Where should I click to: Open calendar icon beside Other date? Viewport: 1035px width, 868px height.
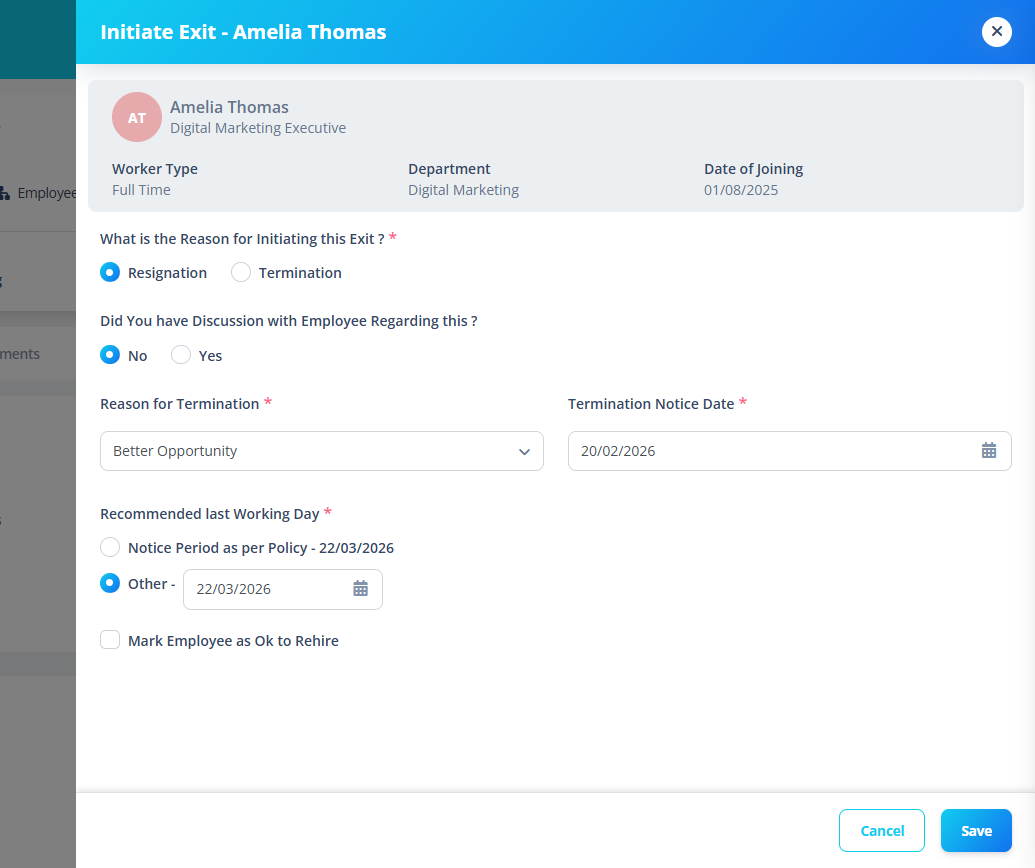pyautogui.click(x=360, y=589)
